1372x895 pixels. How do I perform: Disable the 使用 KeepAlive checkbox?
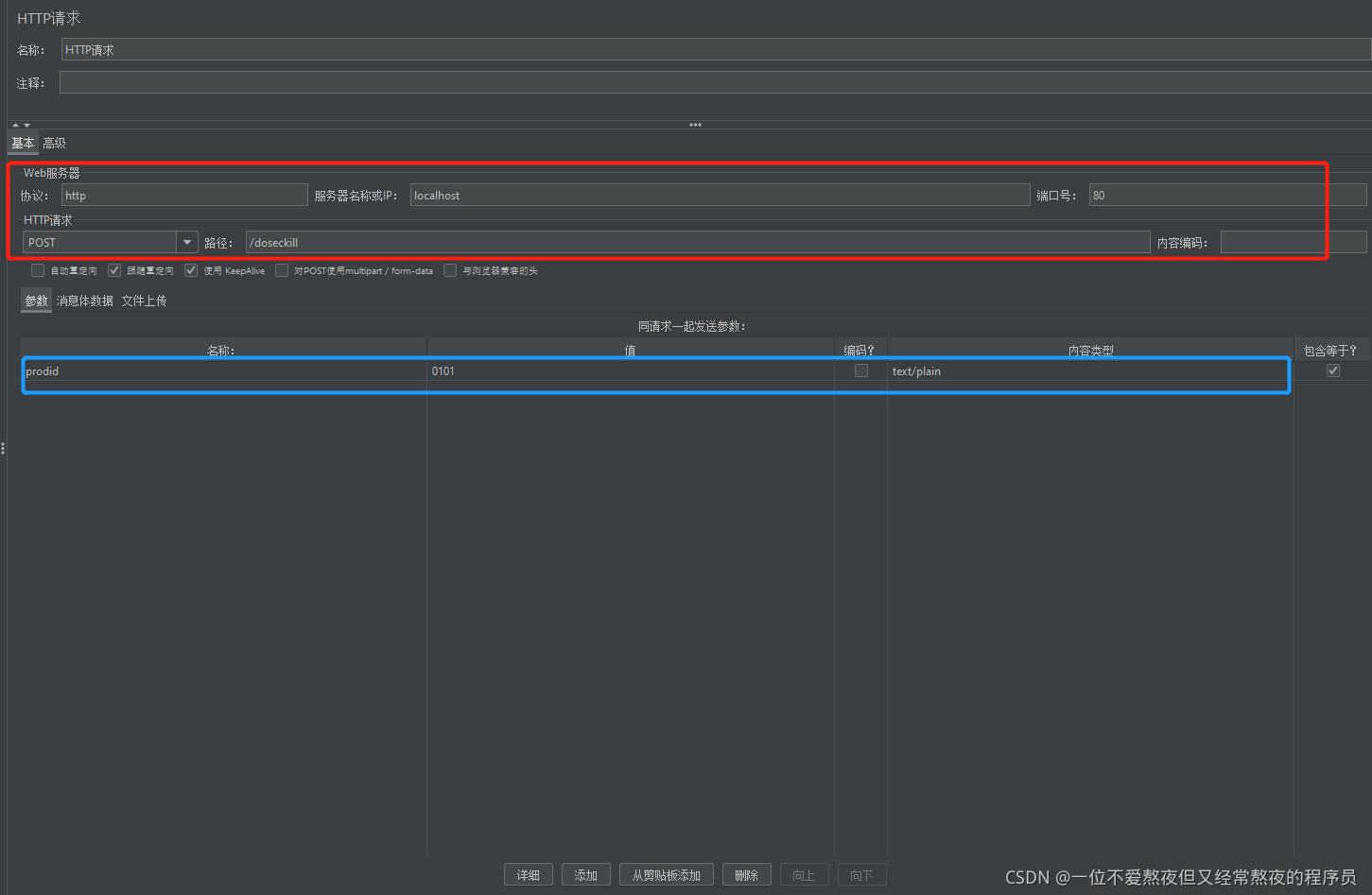click(191, 270)
